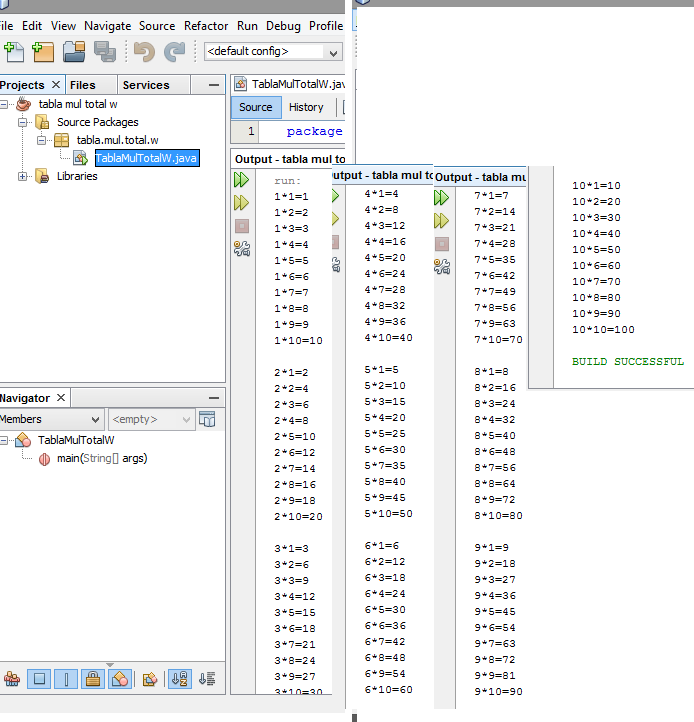Toggle Show Fields filter
This screenshot has width=694, height=722.
coord(39,679)
